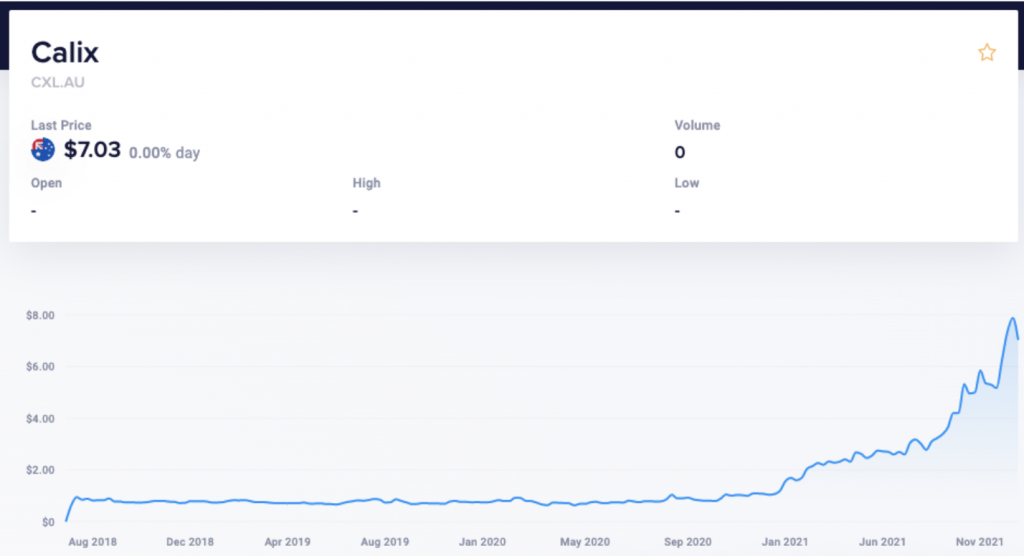The width and height of the screenshot is (1024, 556).
Task: Click the Jun 2021 x-axis label
Action: tap(882, 542)
